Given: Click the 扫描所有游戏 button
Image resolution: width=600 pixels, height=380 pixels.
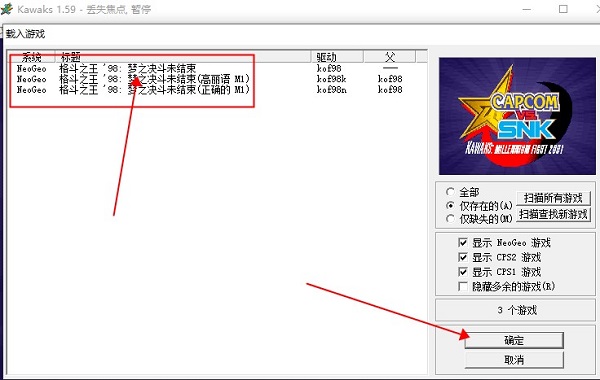Looking at the screenshot, I should pyautogui.click(x=553, y=198).
